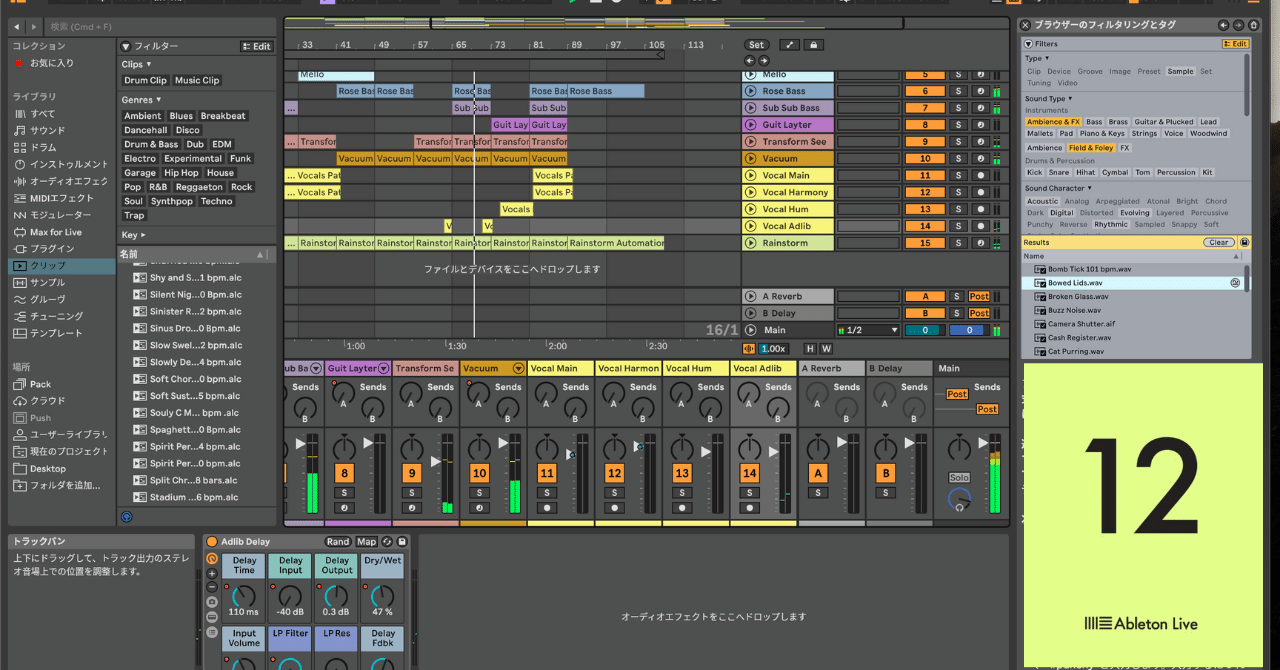Select the Drum Clip filter tag

[145, 80]
